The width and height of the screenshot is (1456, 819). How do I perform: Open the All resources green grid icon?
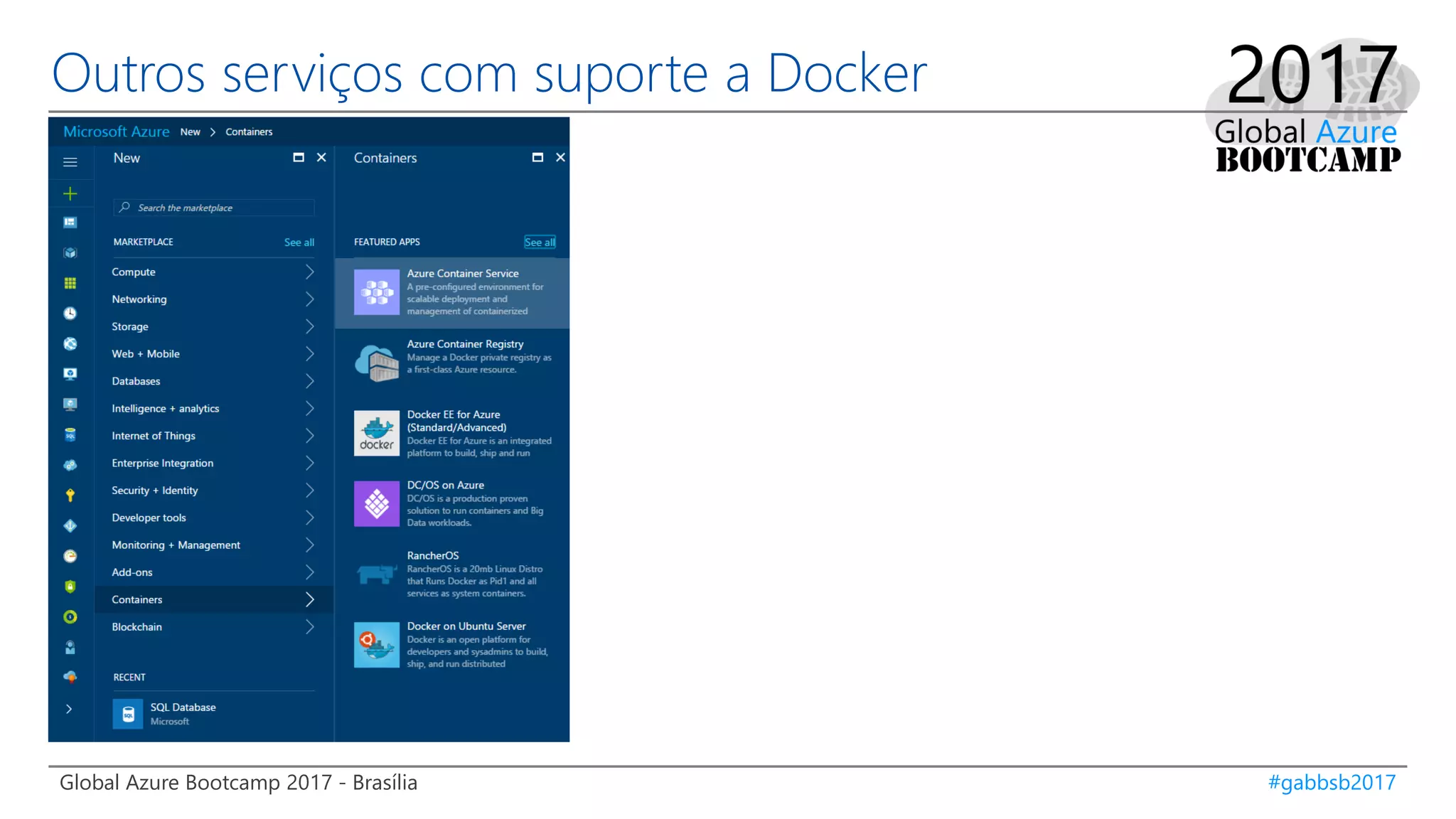tap(70, 283)
